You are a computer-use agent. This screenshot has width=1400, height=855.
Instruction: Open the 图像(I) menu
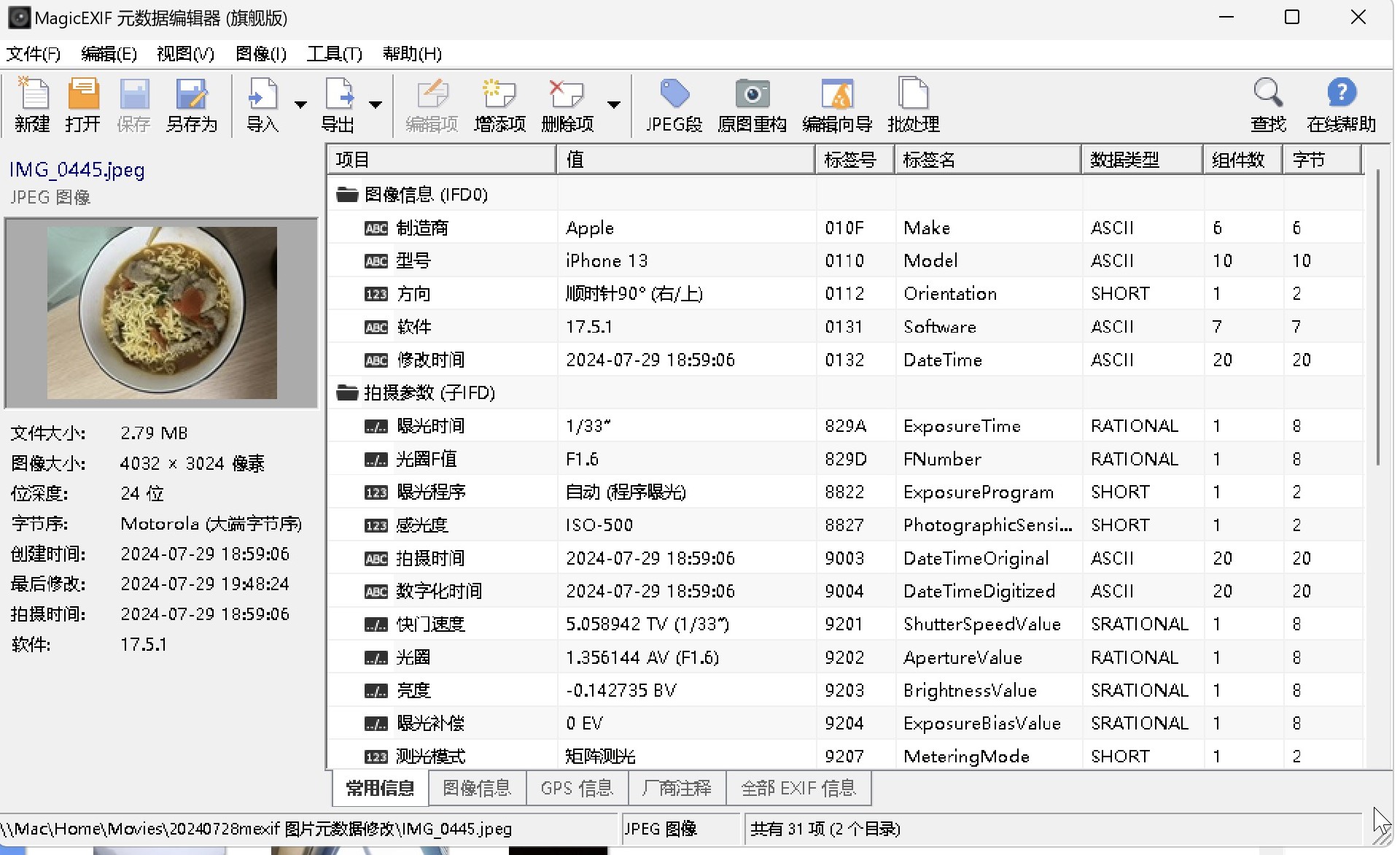point(261,54)
